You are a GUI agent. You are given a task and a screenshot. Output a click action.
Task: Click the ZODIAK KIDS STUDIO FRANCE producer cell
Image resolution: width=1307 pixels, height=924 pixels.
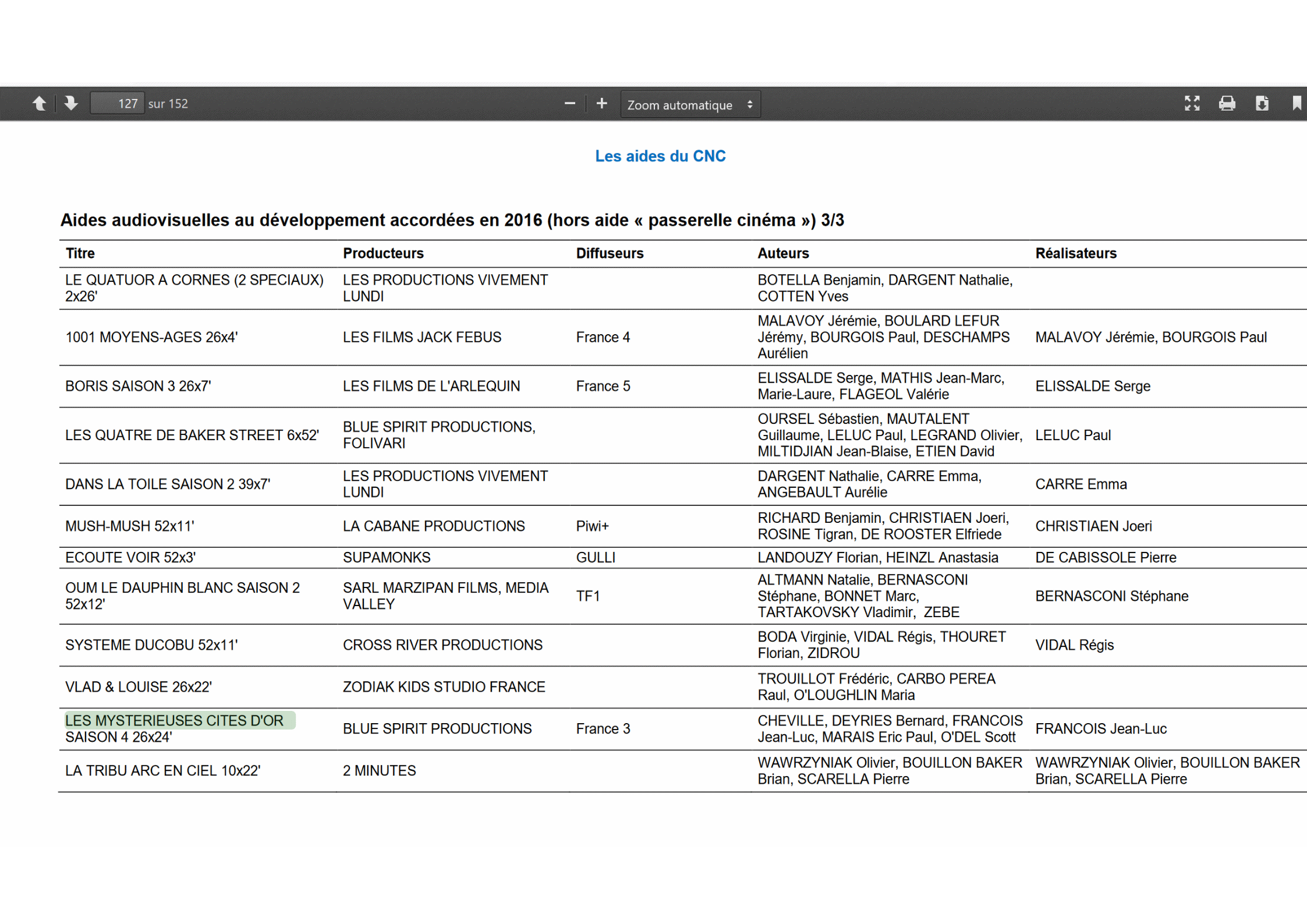pos(444,687)
